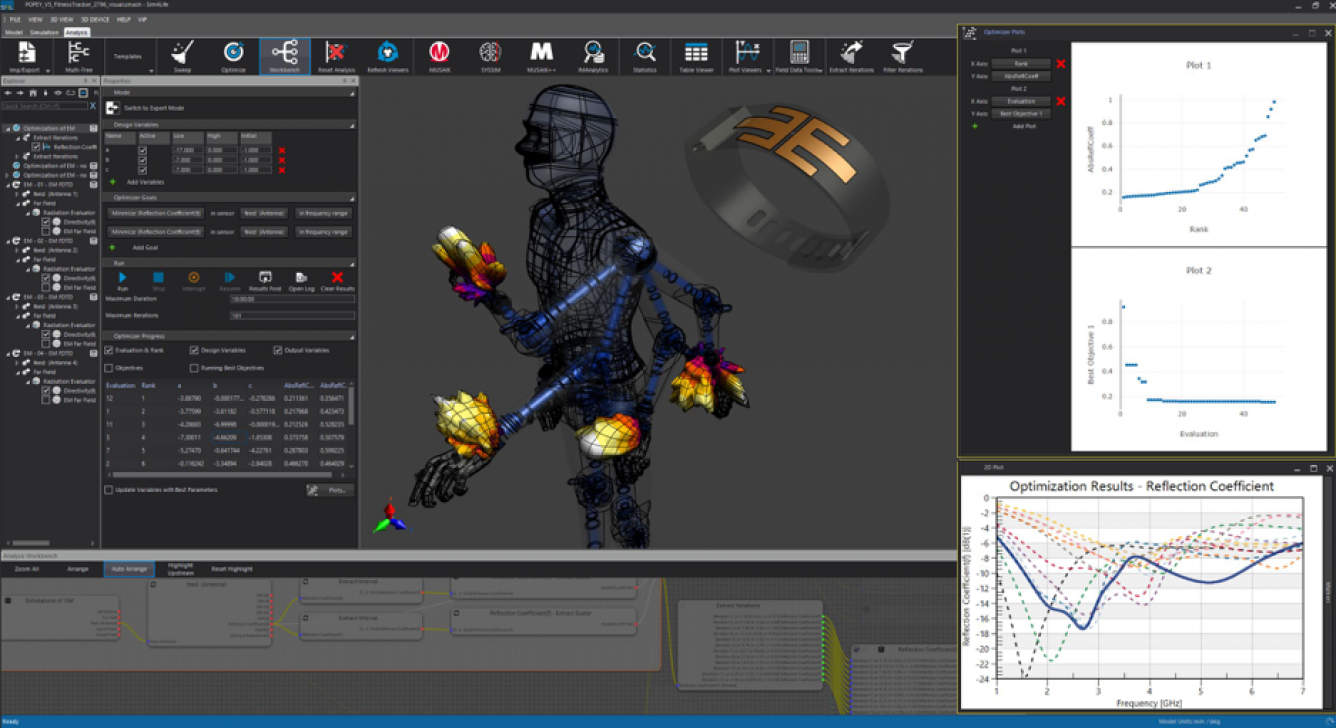1336x728 pixels.
Task: Launch MUSAIK from the toolbar
Action: 438,57
